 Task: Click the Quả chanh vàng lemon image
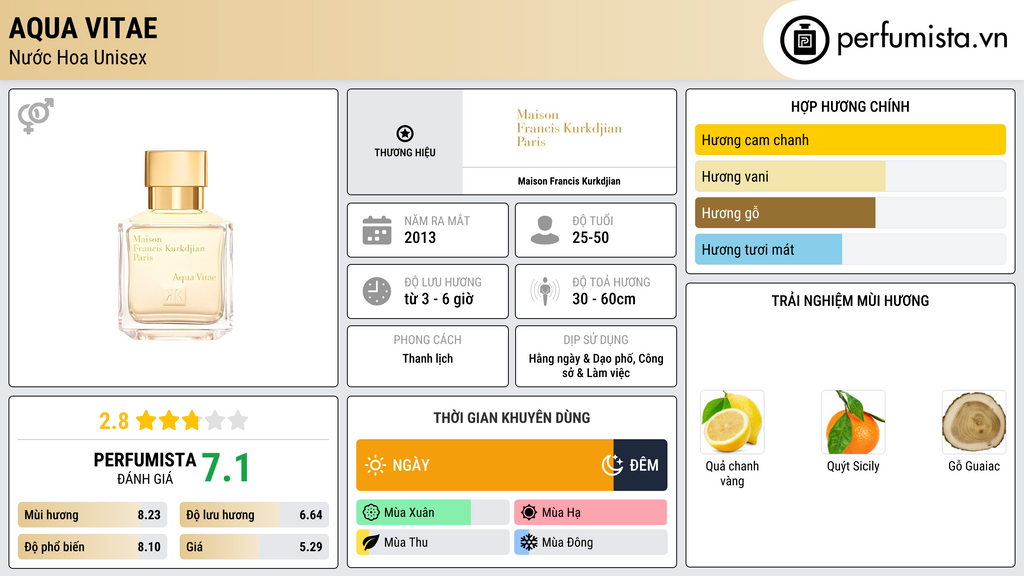coord(732,422)
